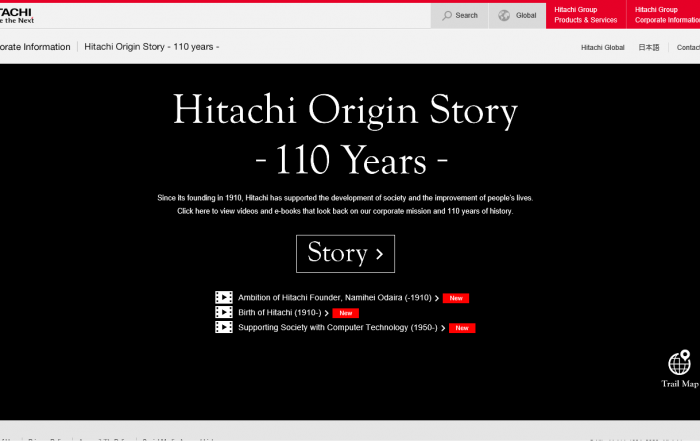
Task: Click film icon beside Birth of Hitachi
Action: click(224, 312)
